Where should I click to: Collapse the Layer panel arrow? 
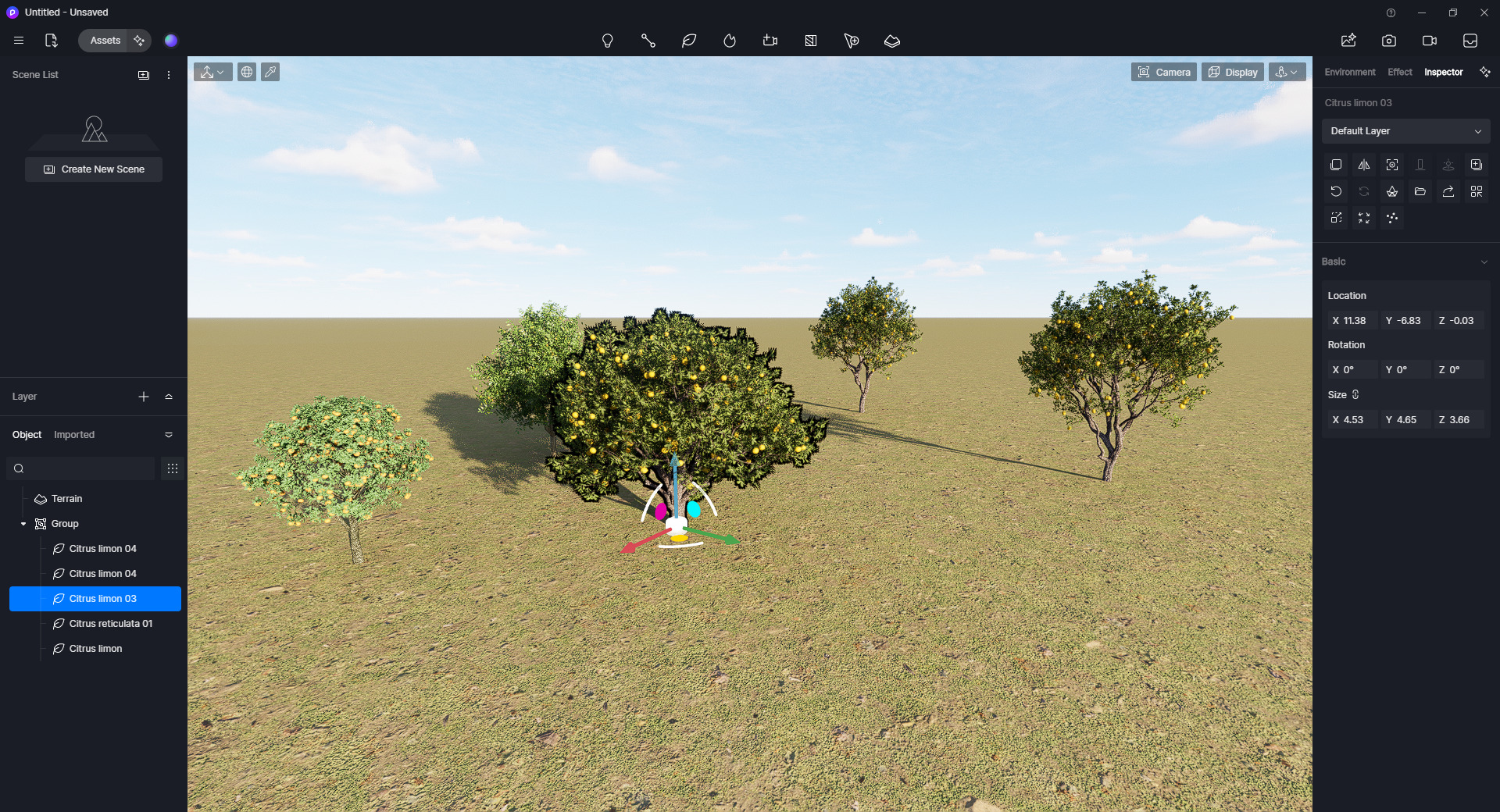tap(169, 397)
